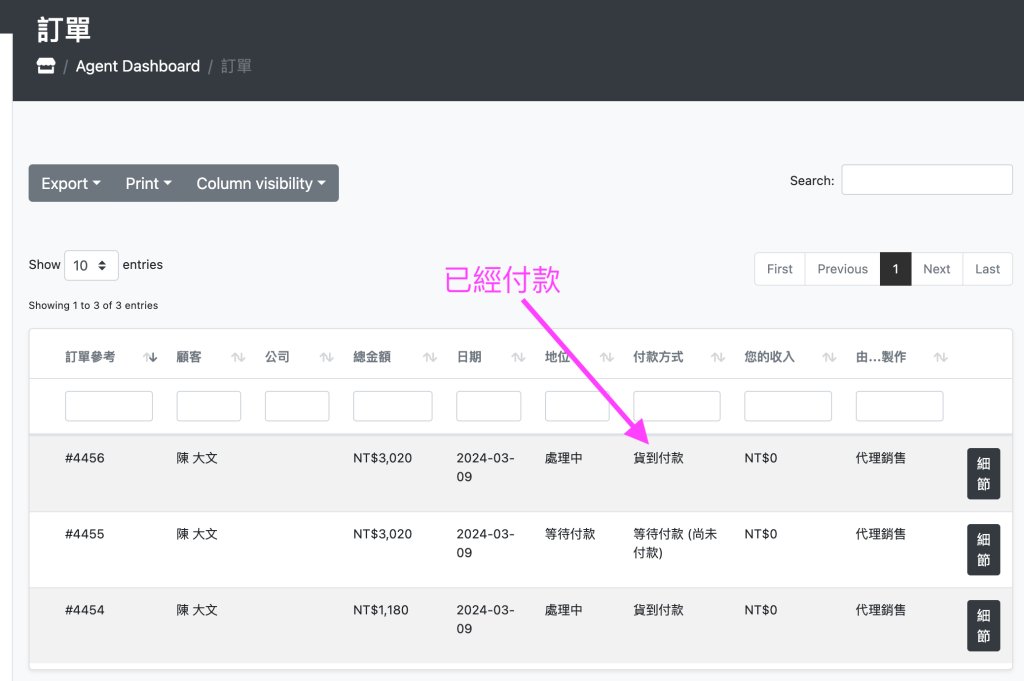This screenshot has width=1024, height=681.
Task: Sort by 訂單參考 column arrows
Action: [x=150, y=357]
